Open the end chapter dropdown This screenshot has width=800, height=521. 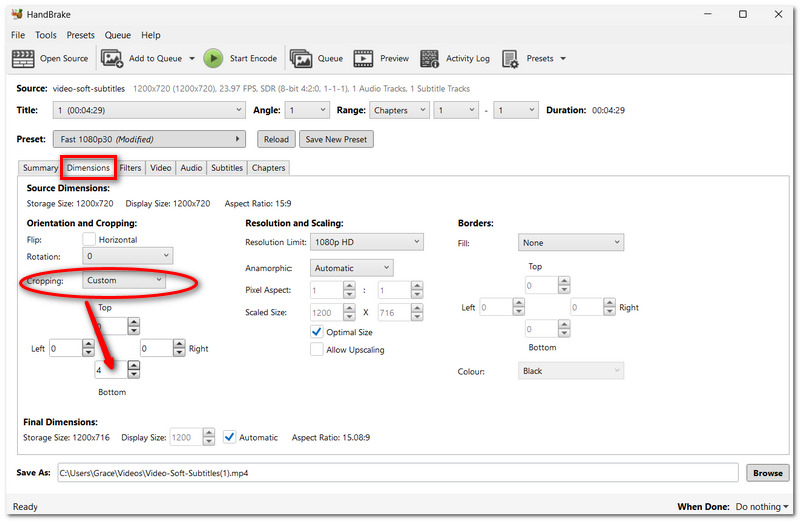(x=516, y=110)
